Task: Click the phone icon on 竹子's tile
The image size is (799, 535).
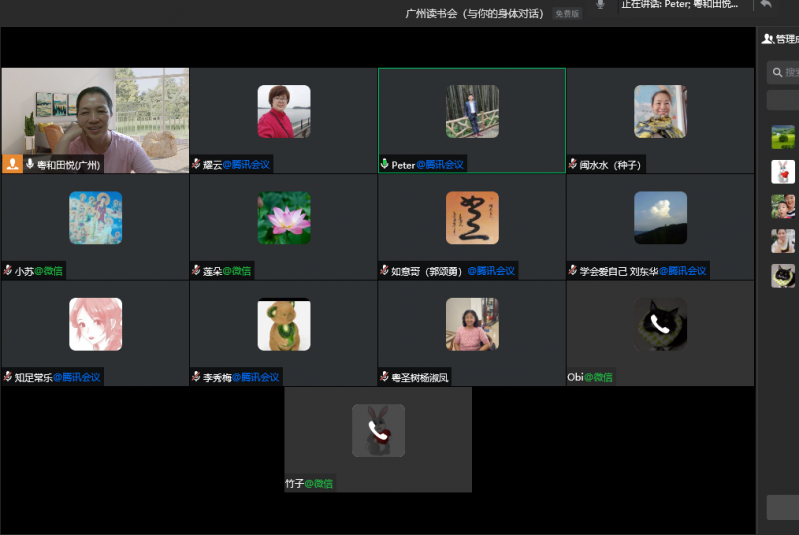Action: 378,430
